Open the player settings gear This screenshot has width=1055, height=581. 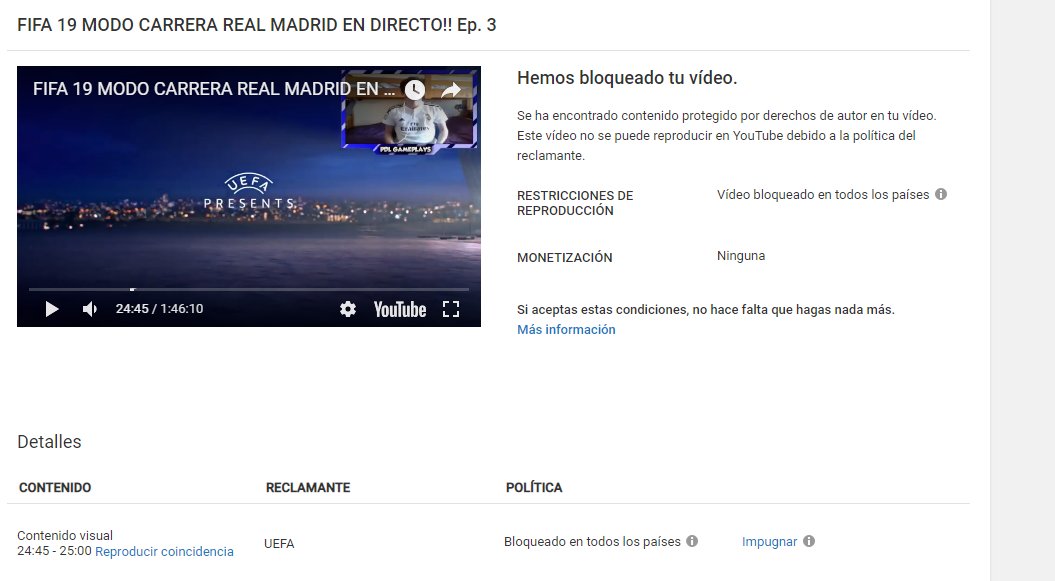(348, 309)
